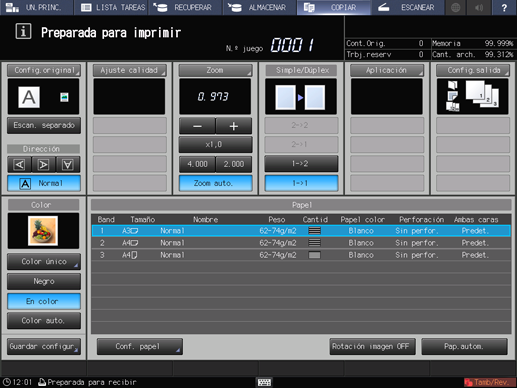Go to the ALMACENAR tab

point(260,7)
